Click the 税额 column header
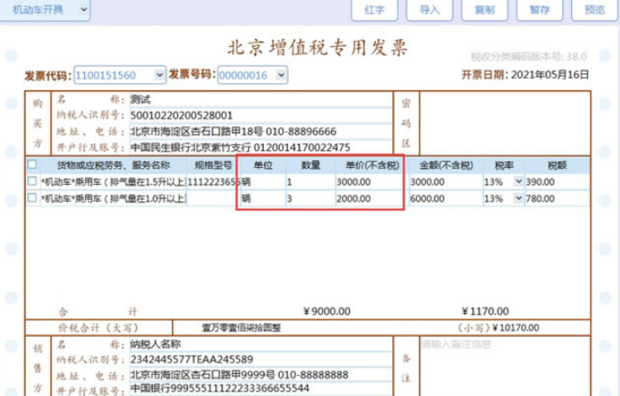 coord(557,165)
